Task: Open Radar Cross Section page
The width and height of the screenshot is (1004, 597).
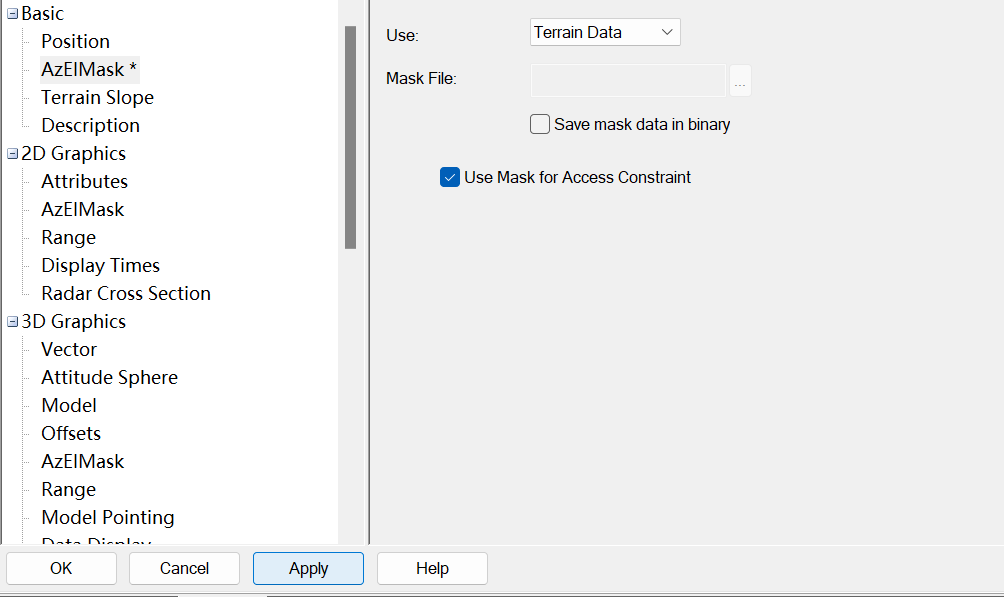Action: (126, 293)
